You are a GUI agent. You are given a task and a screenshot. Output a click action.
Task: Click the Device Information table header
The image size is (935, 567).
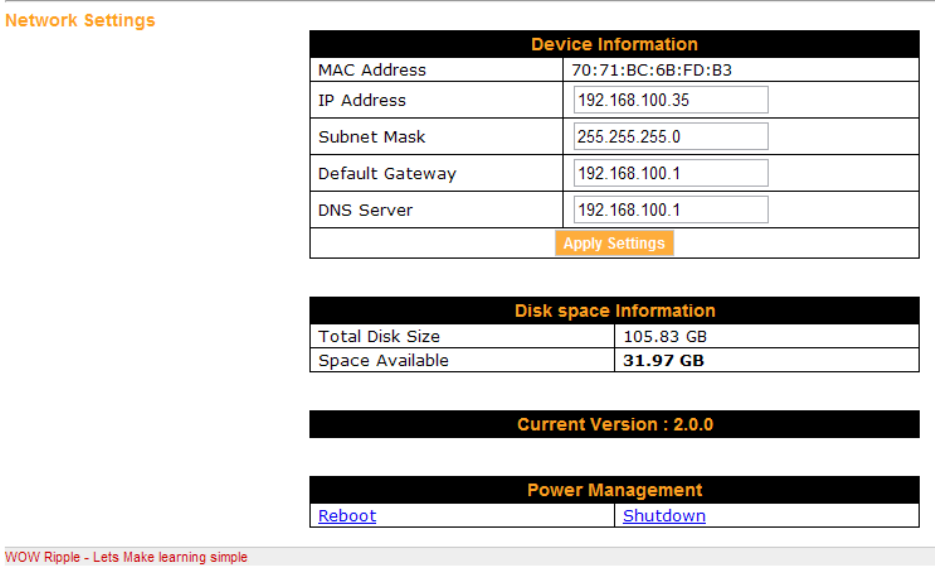614,44
